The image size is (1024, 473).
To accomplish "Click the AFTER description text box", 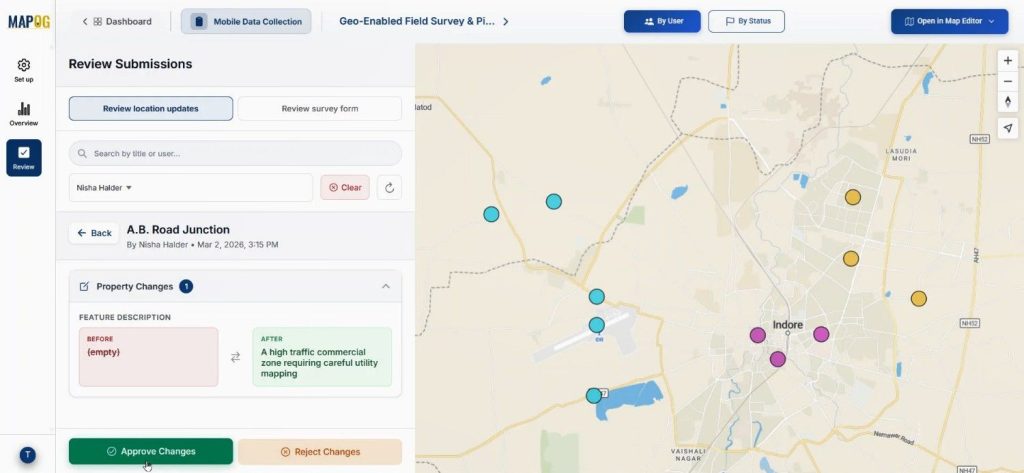I will click(x=322, y=357).
